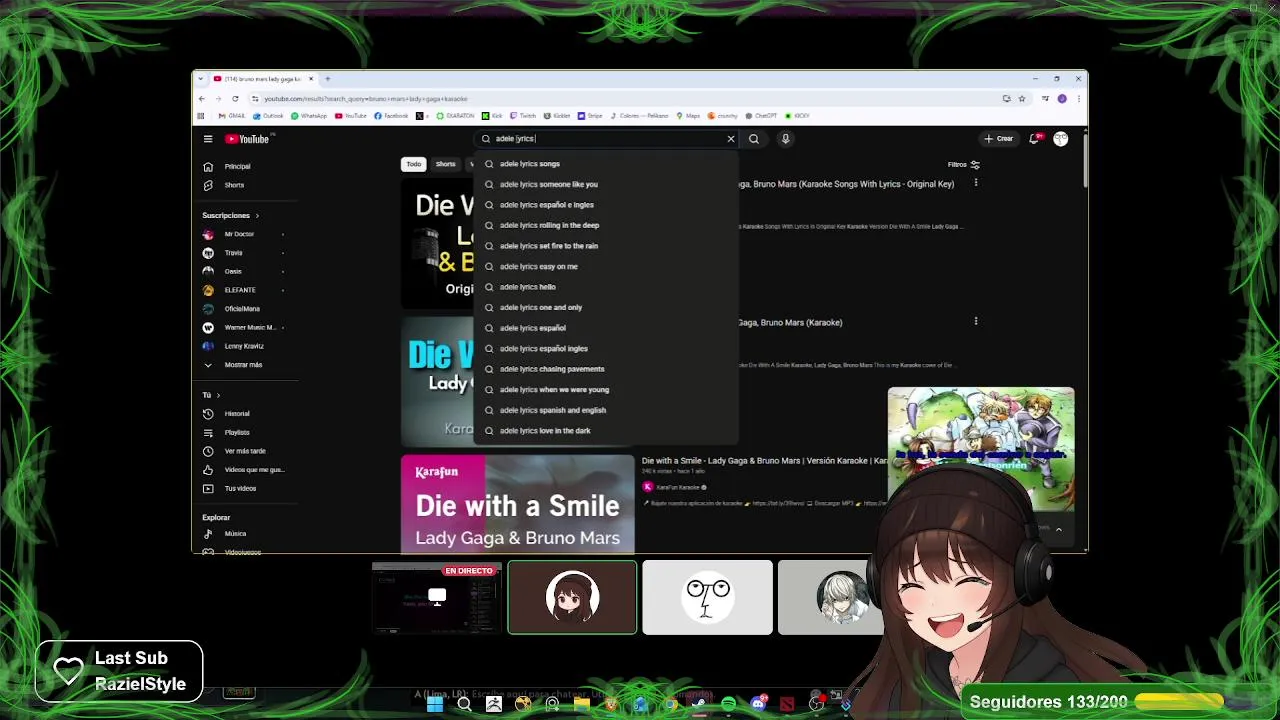
Task: Open more options for second Karaoke result
Action: [976, 321]
